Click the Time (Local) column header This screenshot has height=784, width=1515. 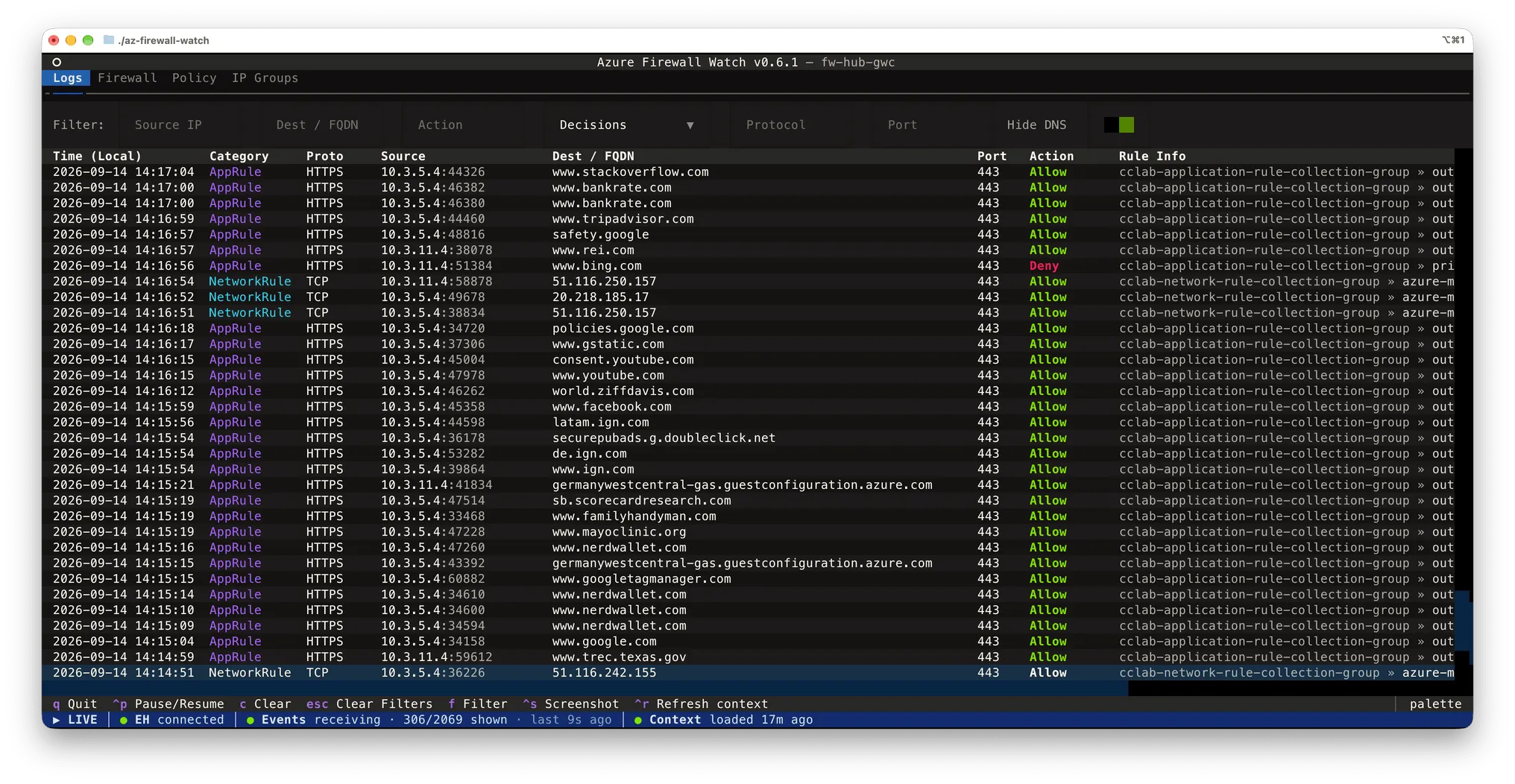97,156
